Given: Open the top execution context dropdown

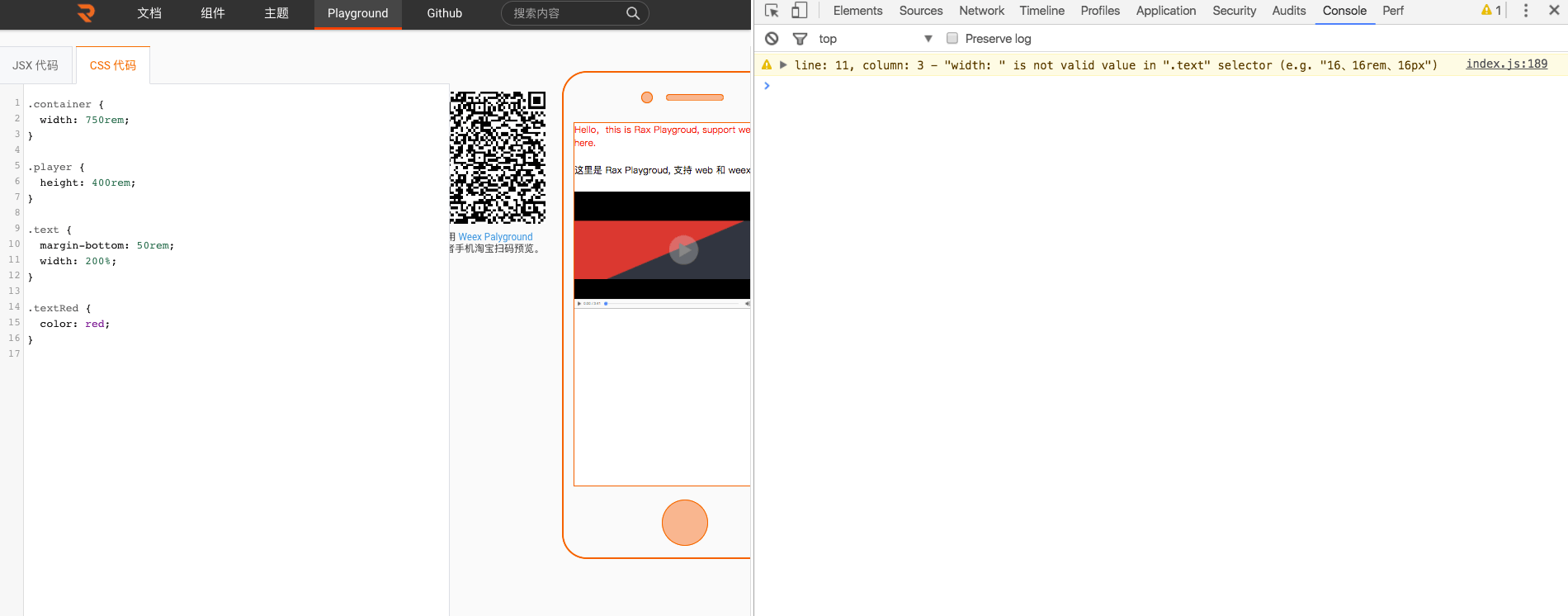Looking at the screenshot, I should (x=875, y=39).
